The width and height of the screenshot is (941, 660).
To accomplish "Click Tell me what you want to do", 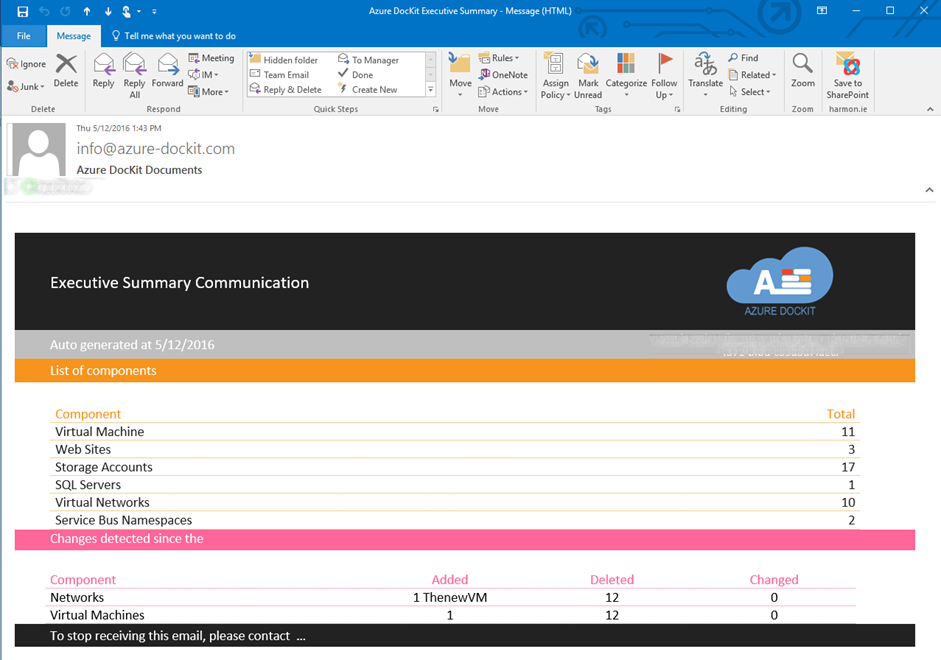I will tap(174, 36).
